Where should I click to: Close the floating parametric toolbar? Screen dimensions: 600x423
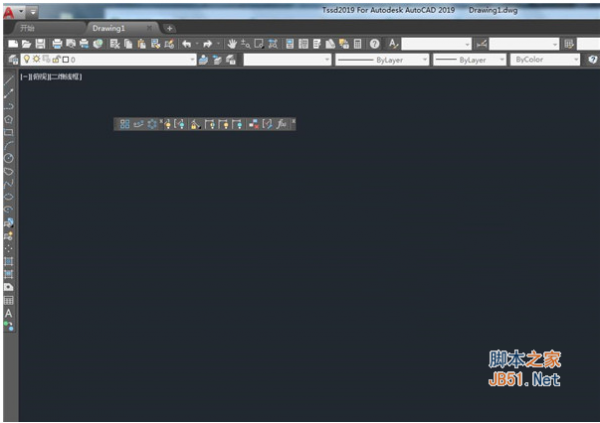293,121
